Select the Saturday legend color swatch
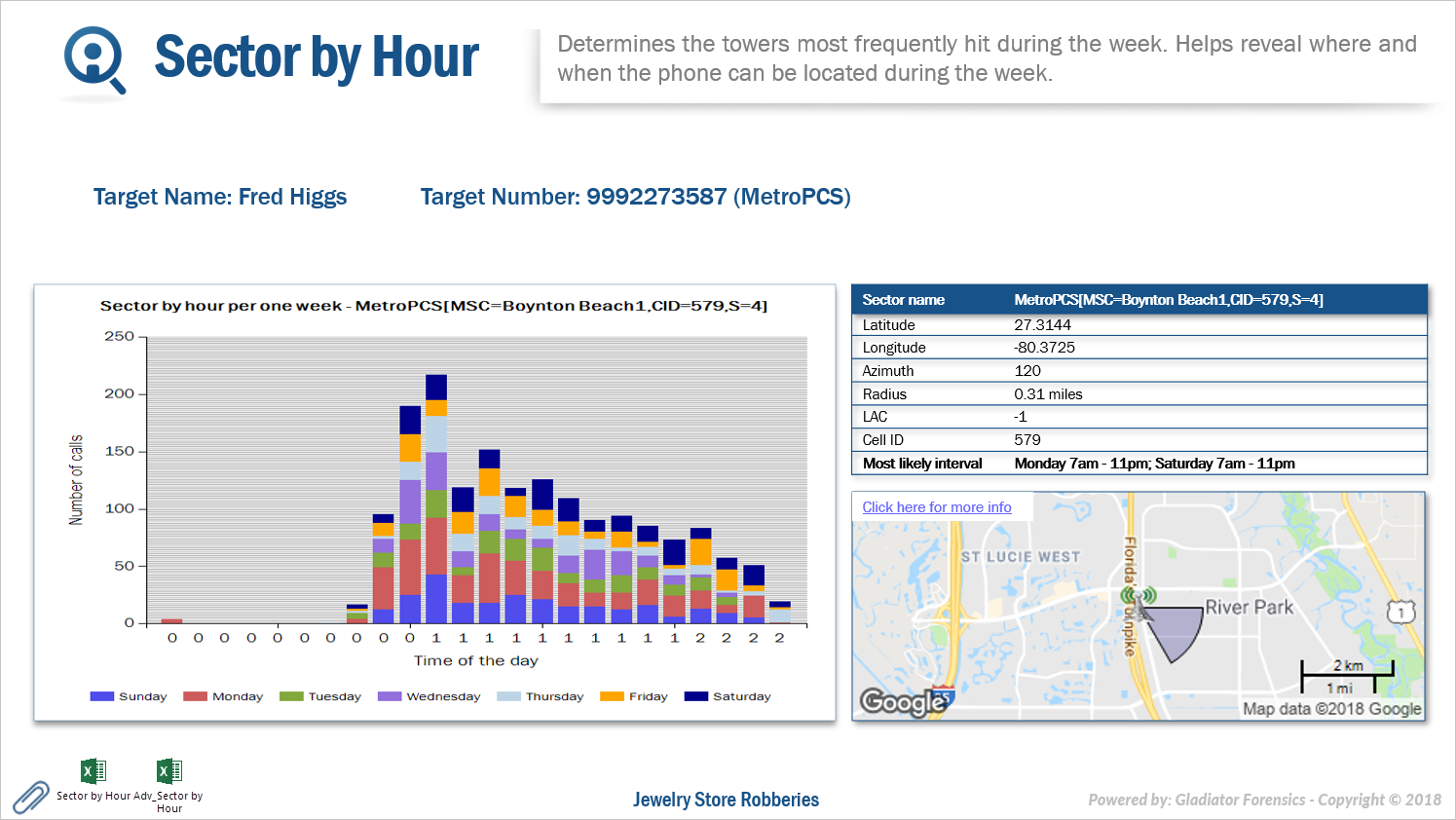 pos(695,696)
